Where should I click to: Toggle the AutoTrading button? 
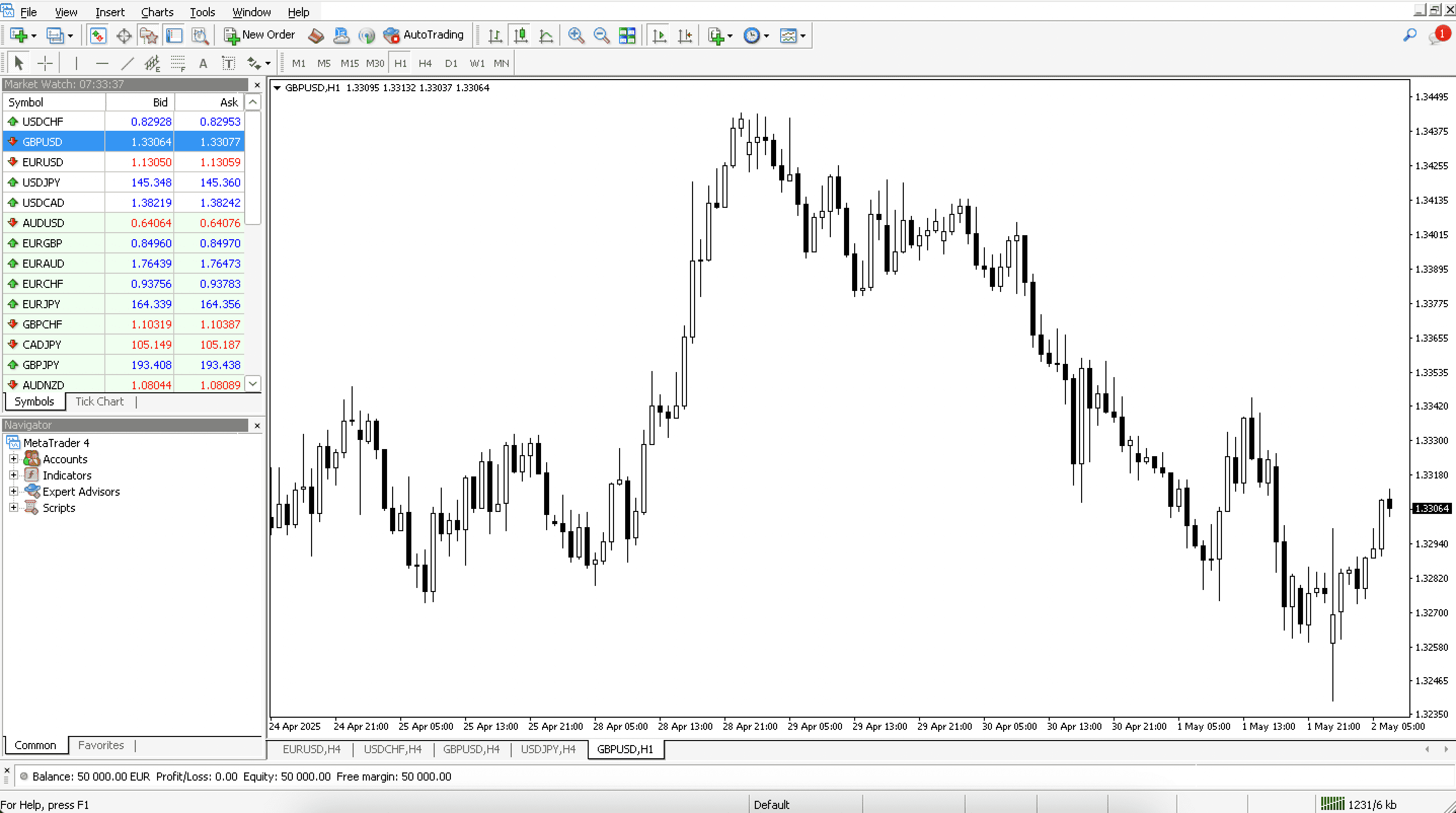coord(424,35)
